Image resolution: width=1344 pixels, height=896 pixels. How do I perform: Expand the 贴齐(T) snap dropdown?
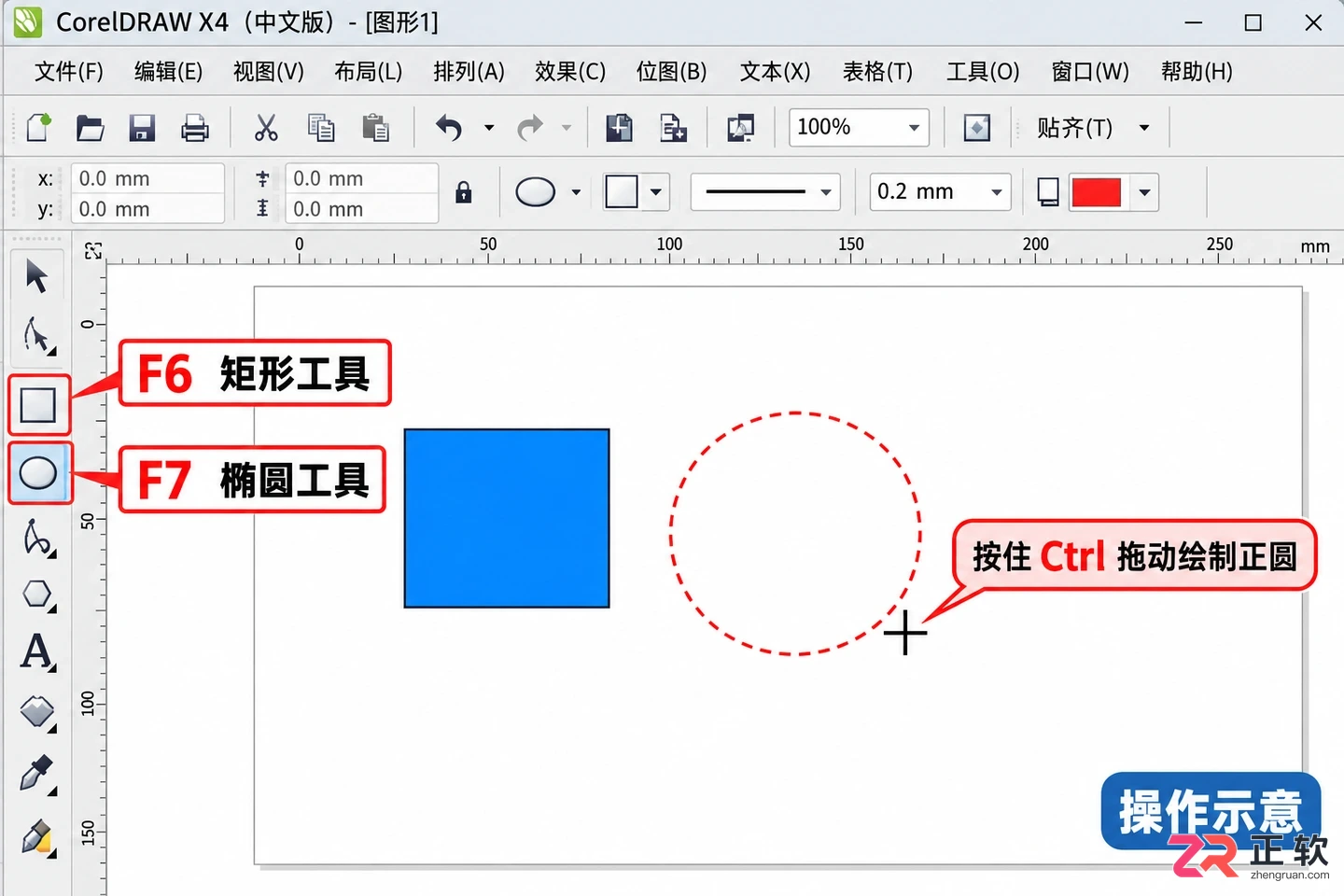tap(1144, 128)
